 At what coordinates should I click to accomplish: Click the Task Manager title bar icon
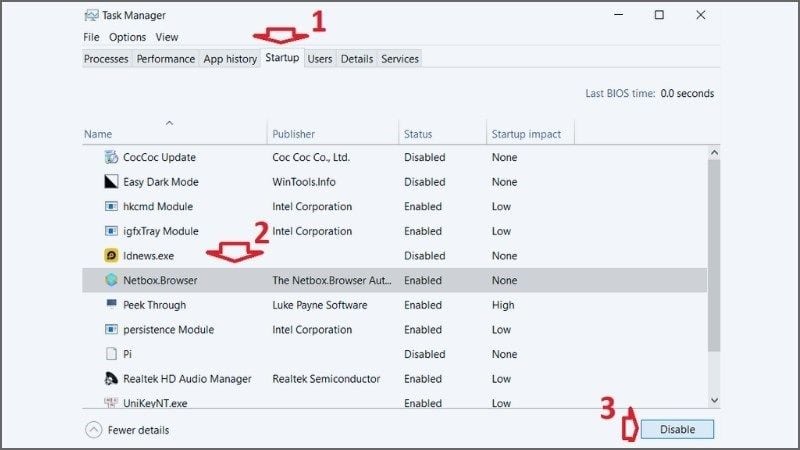point(92,16)
